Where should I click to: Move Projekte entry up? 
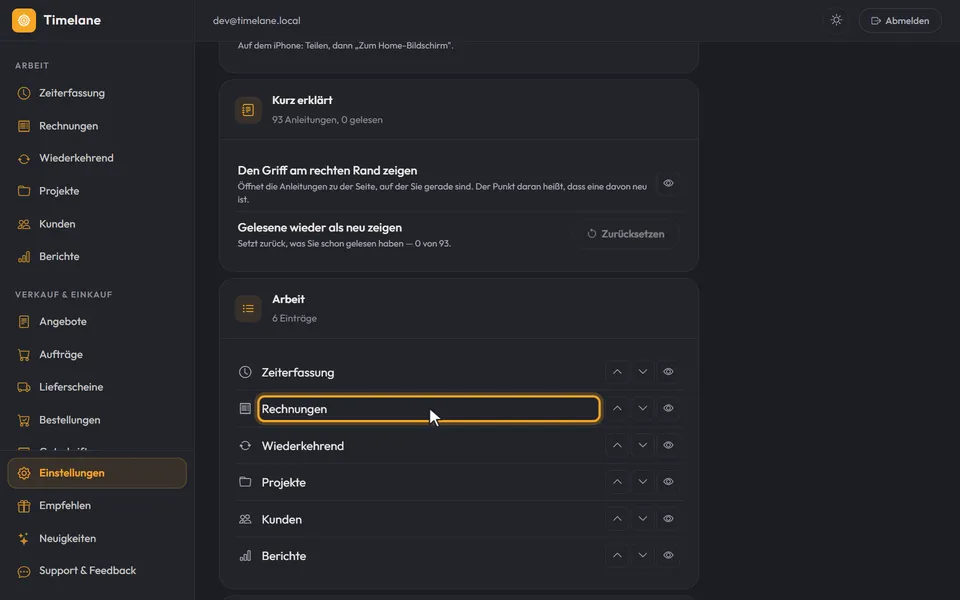point(617,482)
